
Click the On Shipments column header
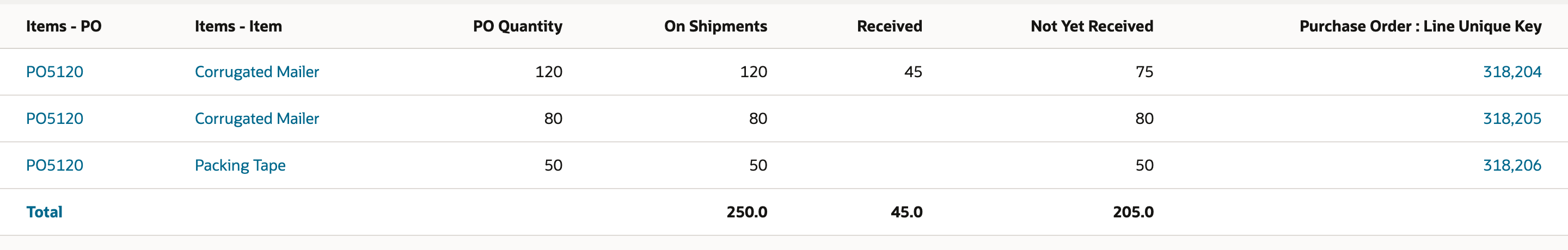(715, 26)
